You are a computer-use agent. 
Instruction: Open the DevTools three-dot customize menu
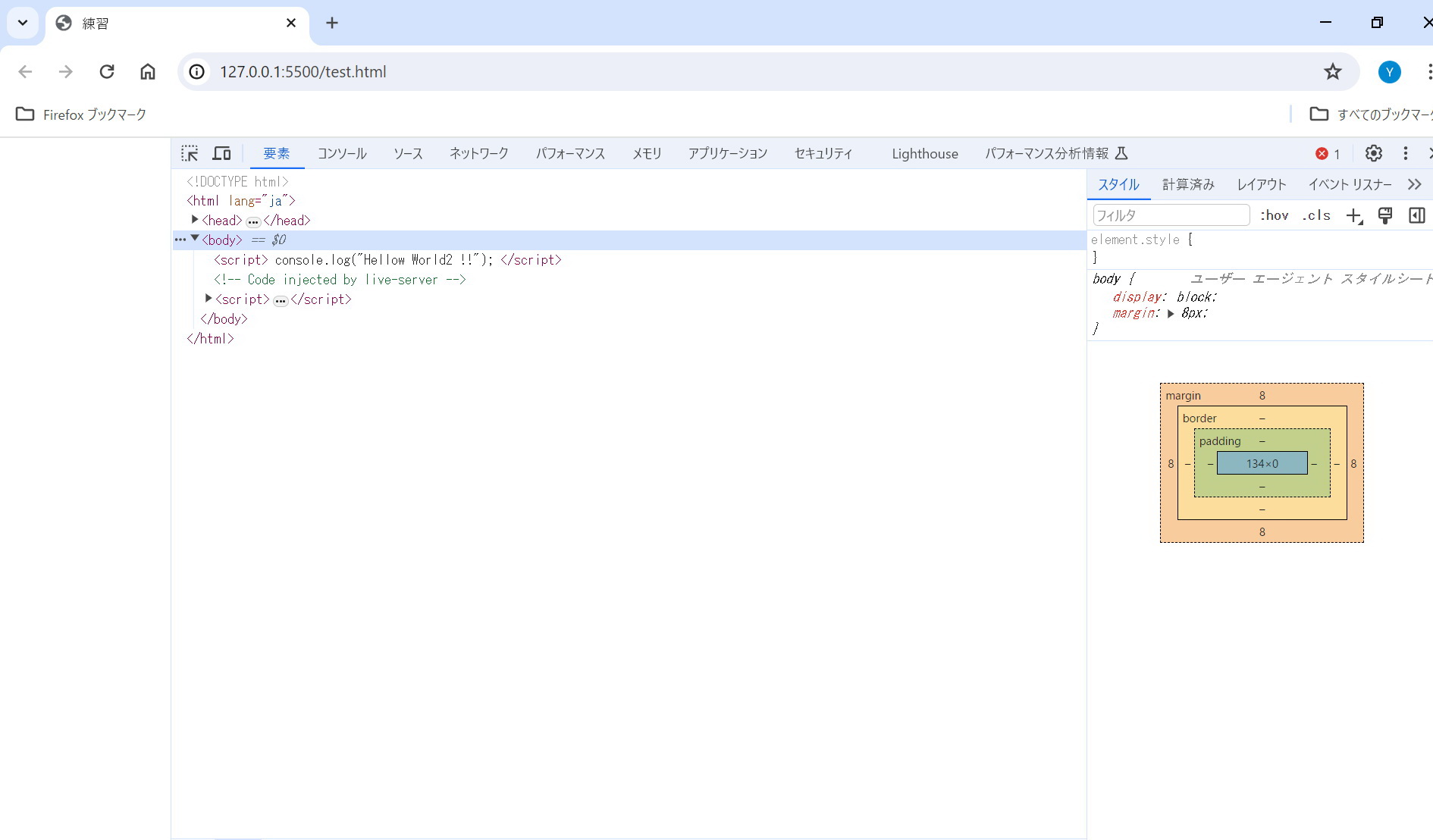point(1405,153)
